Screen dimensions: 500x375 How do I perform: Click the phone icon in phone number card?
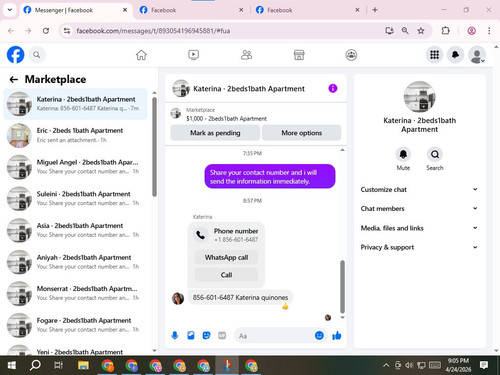click(200, 235)
